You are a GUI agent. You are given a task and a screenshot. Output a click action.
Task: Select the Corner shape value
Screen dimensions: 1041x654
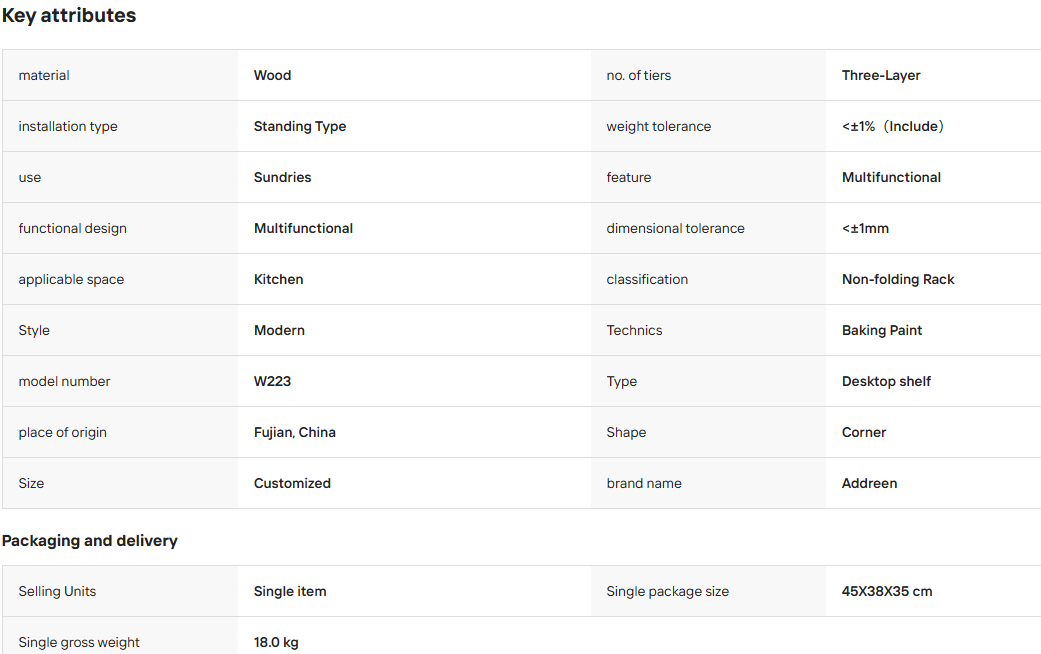pos(864,432)
